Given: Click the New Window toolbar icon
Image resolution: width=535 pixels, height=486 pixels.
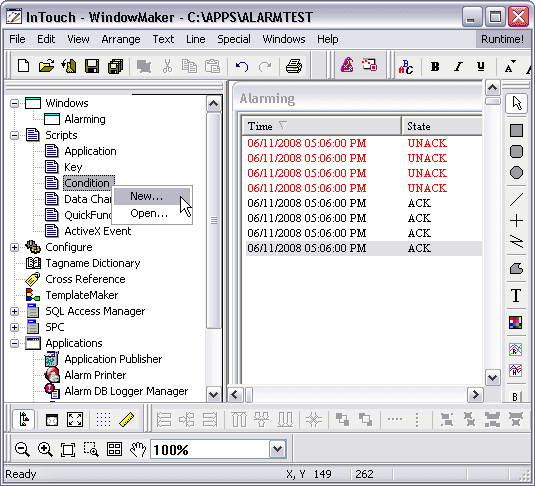Looking at the screenshot, I should pyautogui.click(x=23, y=66).
